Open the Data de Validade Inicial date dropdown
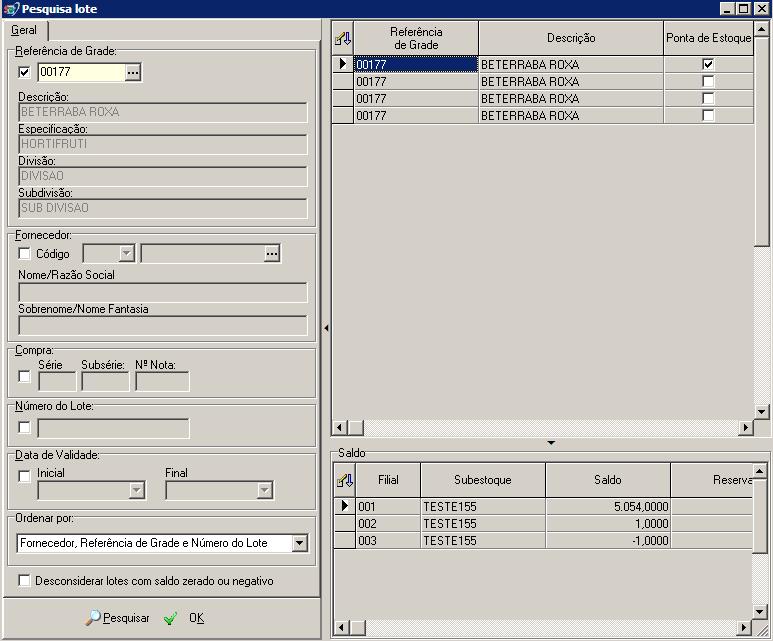Image resolution: width=773 pixels, height=641 pixels. (x=136, y=490)
